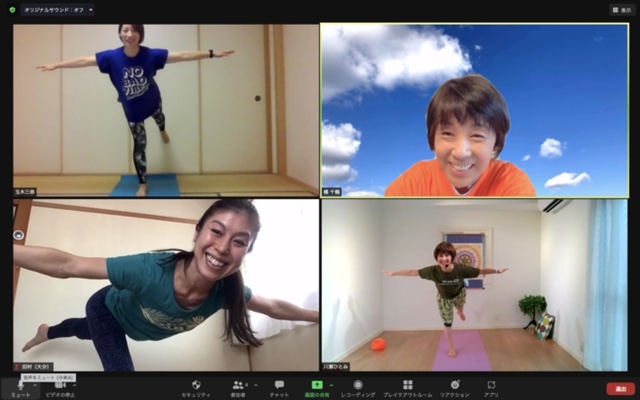Click the red 退出 leave button
Viewport: 640px width, 400px height.
click(620, 389)
